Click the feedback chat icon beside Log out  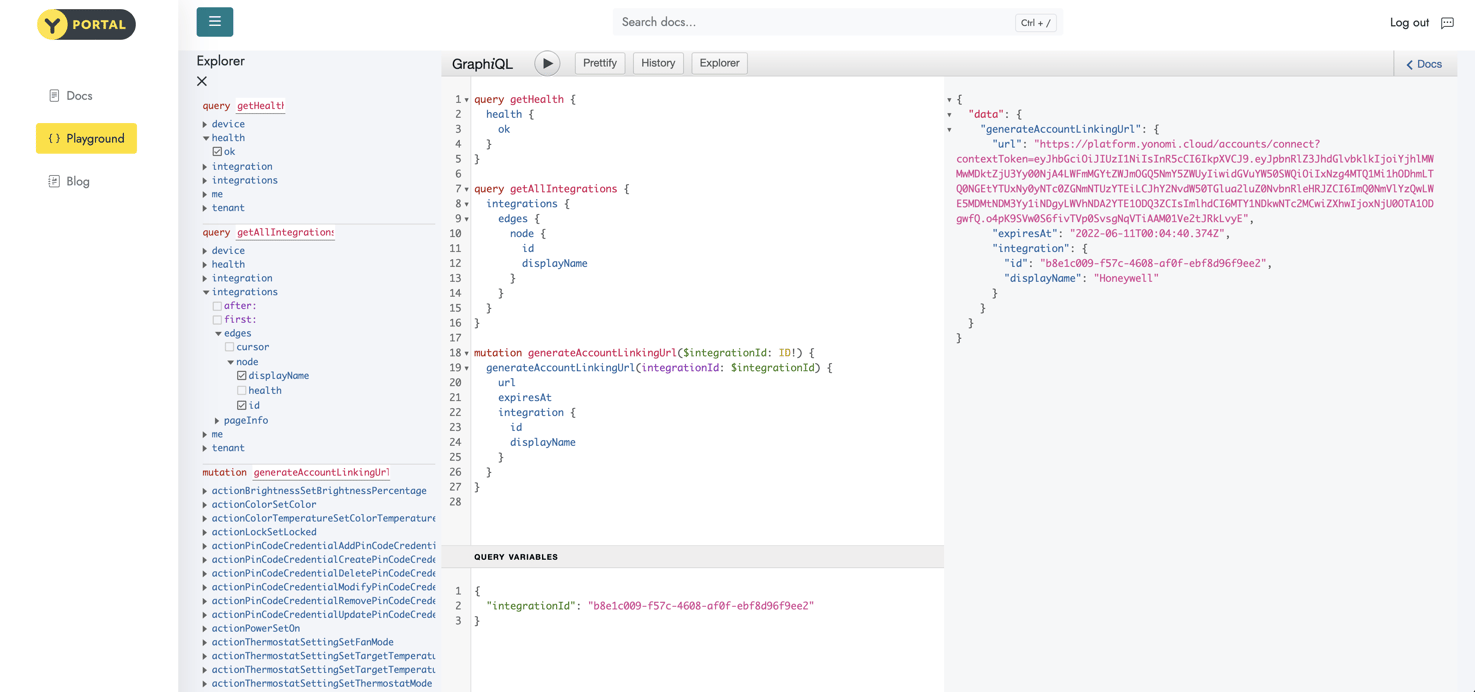click(x=1447, y=23)
